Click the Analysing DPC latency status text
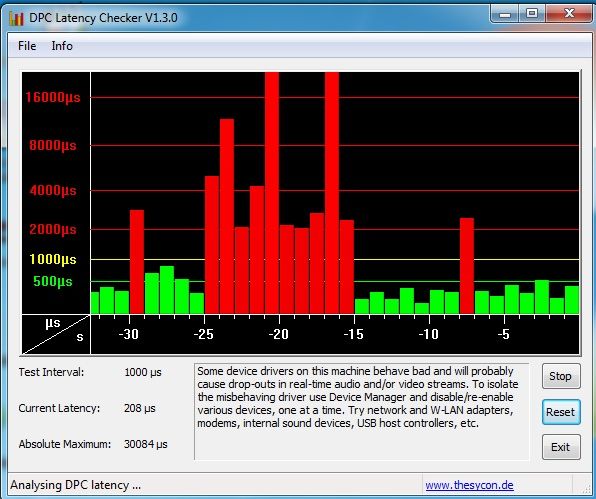The image size is (596, 499). (x=76, y=485)
